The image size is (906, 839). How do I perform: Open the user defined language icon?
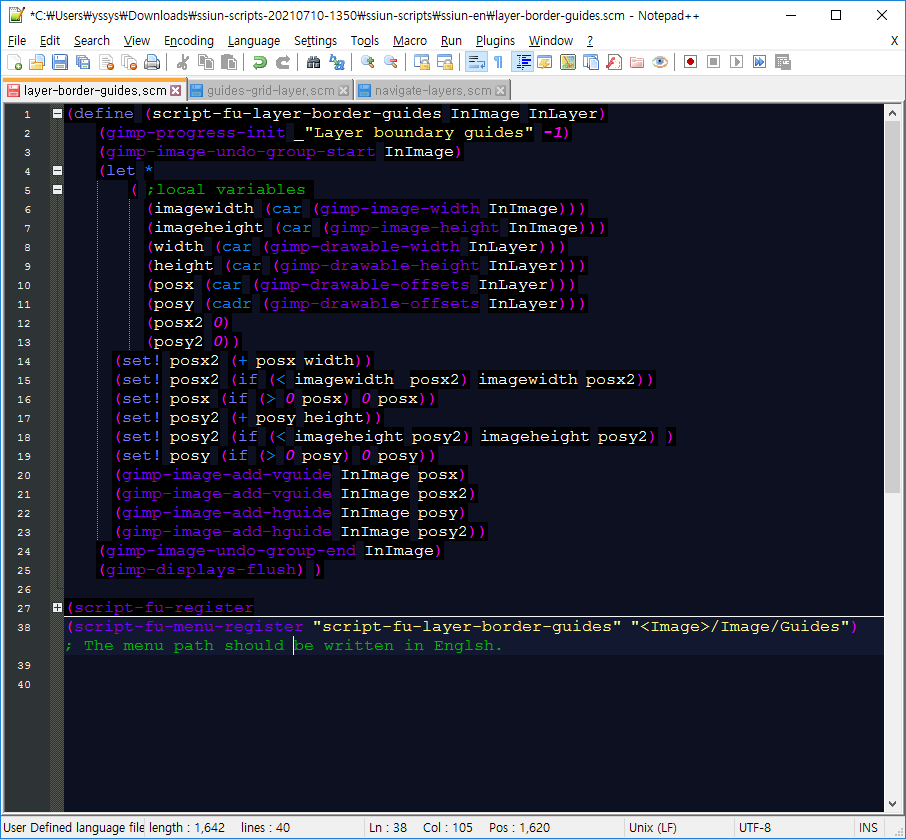point(544,62)
